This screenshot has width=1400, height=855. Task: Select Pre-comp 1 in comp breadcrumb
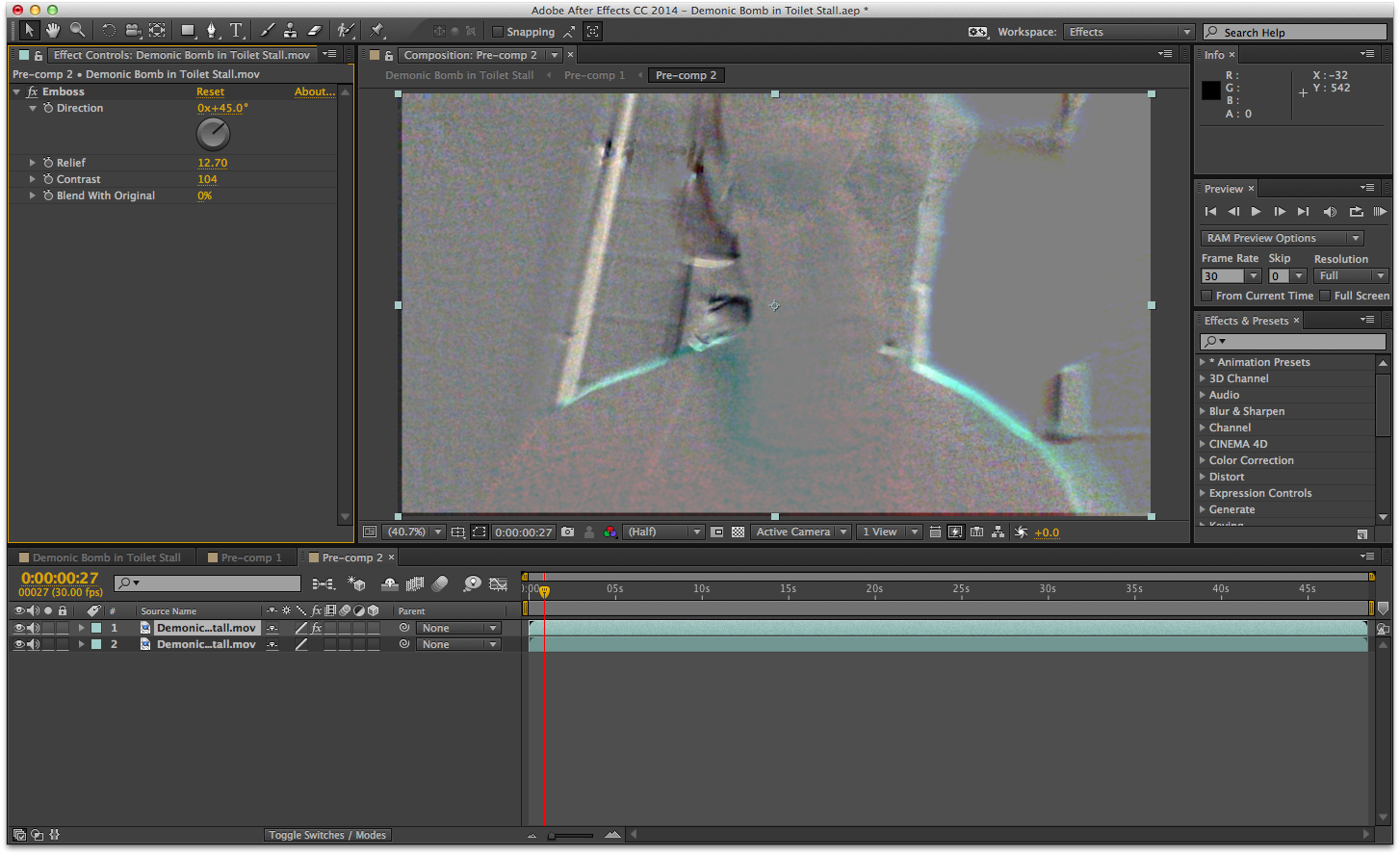(594, 75)
